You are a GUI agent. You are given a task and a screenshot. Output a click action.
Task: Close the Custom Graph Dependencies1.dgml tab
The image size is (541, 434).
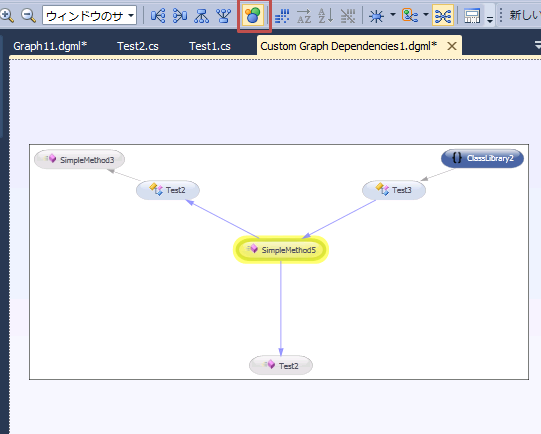452,46
